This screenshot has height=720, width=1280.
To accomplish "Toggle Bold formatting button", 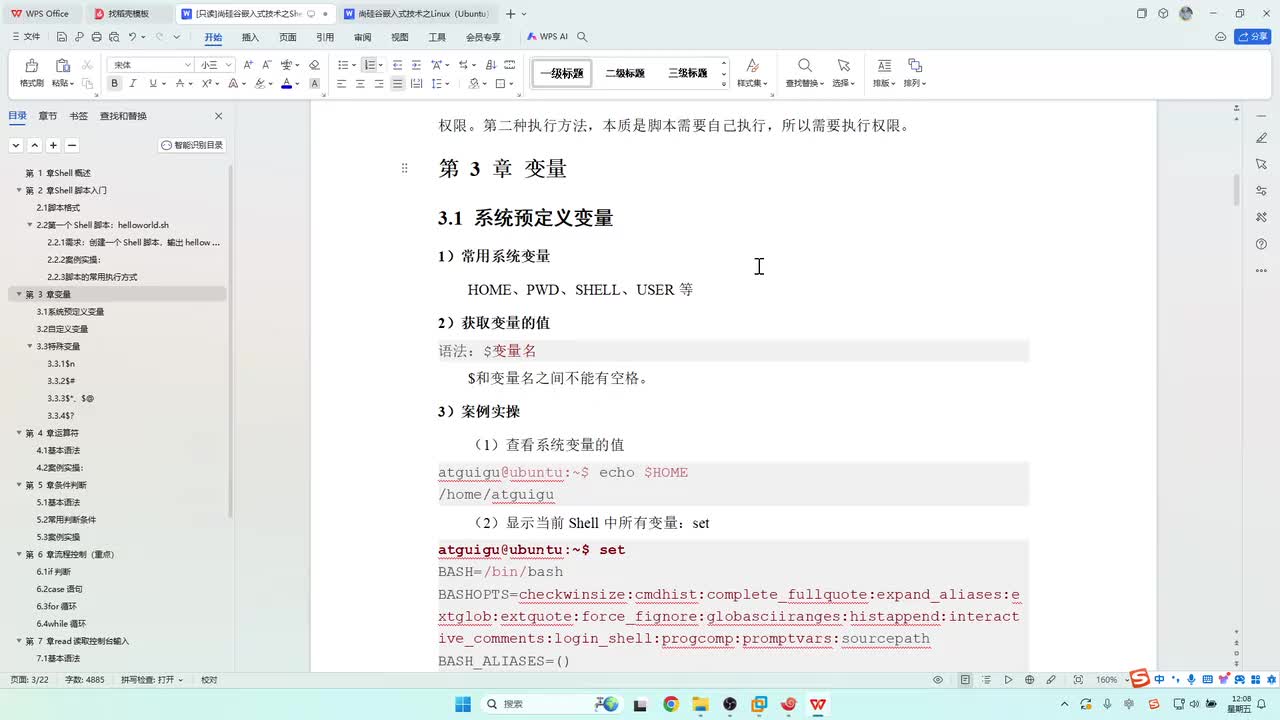I will point(114,84).
